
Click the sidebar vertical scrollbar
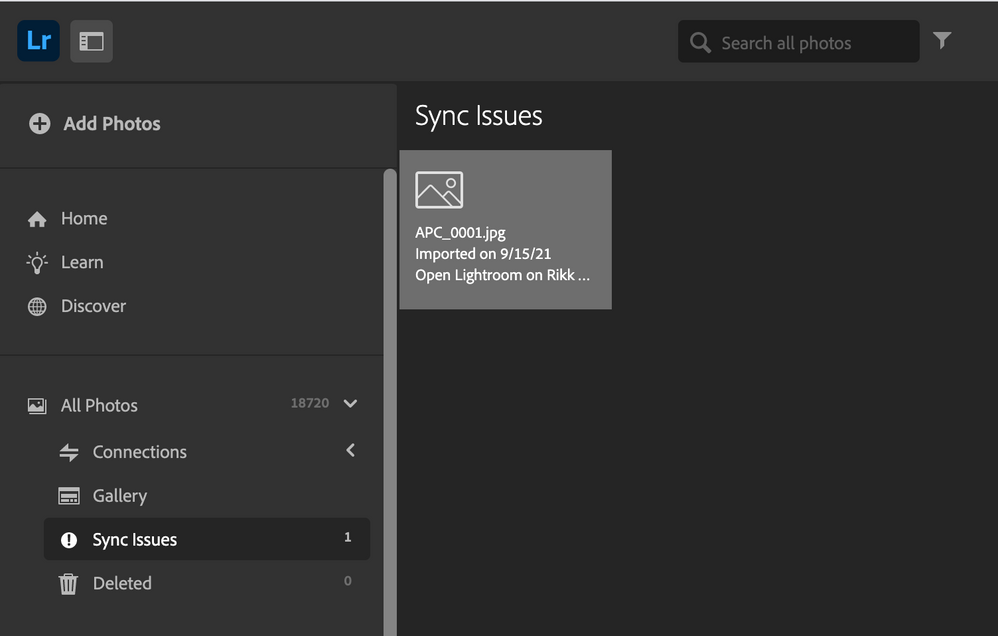coord(390,400)
